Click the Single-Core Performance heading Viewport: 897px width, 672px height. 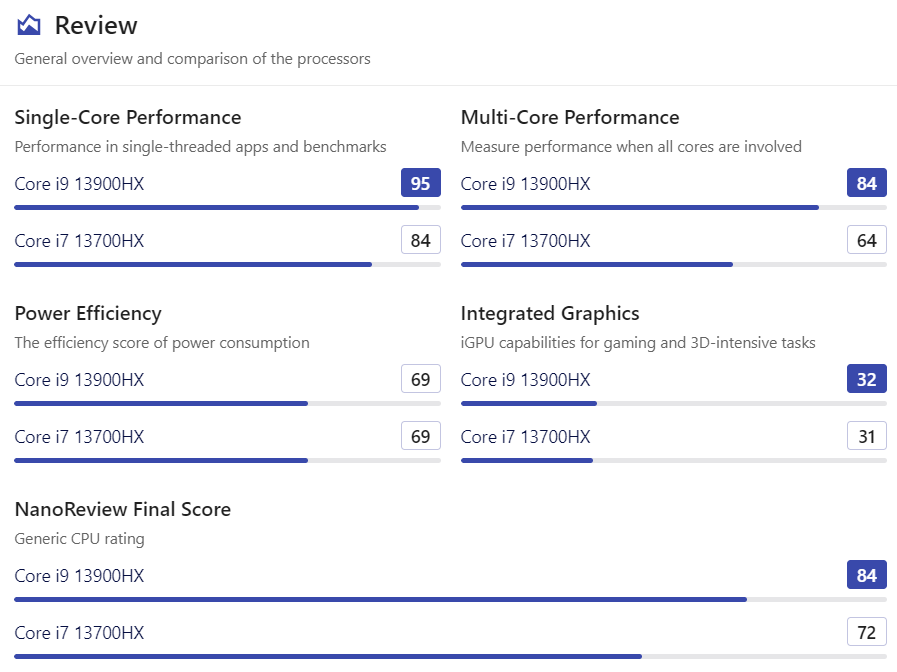tap(128, 118)
